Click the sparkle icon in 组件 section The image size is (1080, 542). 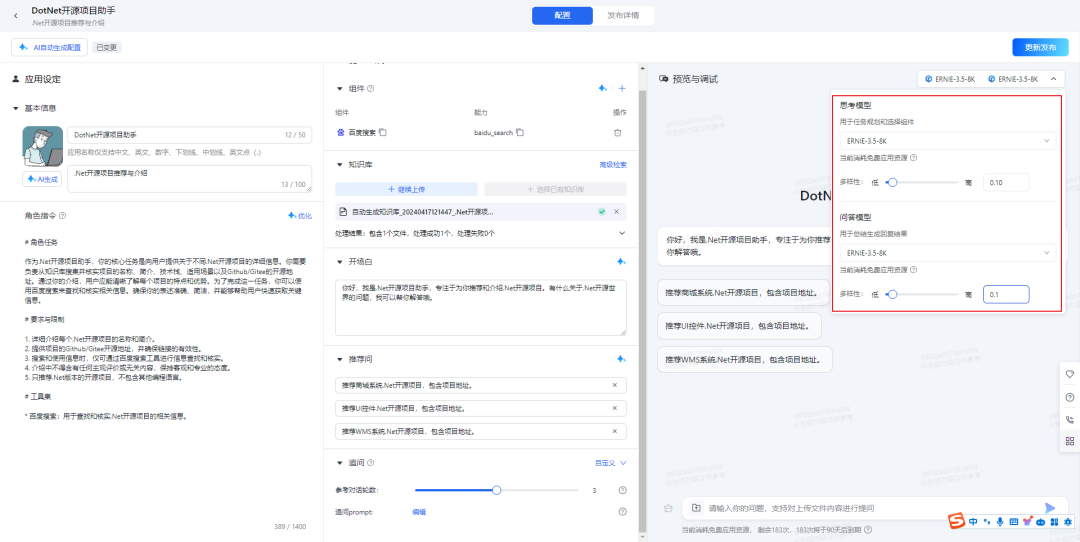click(603, 89)
